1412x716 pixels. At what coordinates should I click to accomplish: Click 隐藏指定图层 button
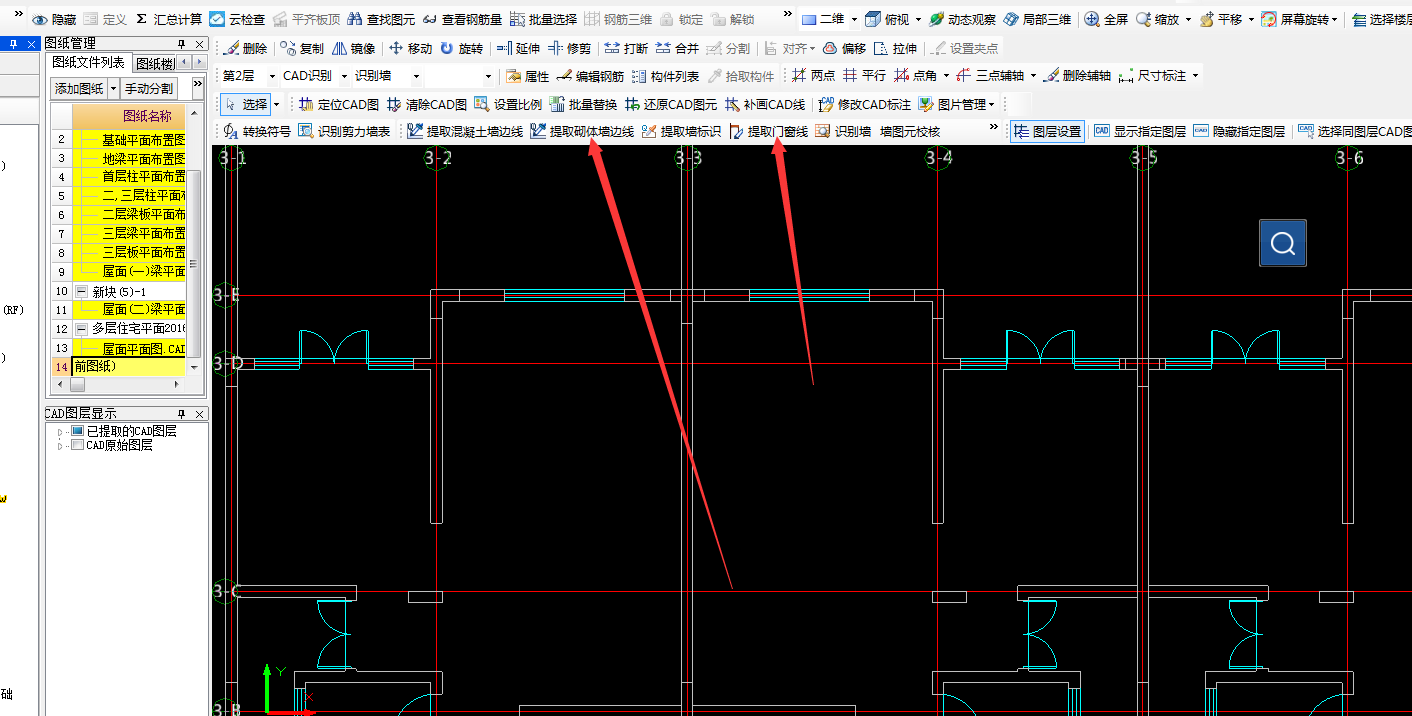coord(1239,131)
